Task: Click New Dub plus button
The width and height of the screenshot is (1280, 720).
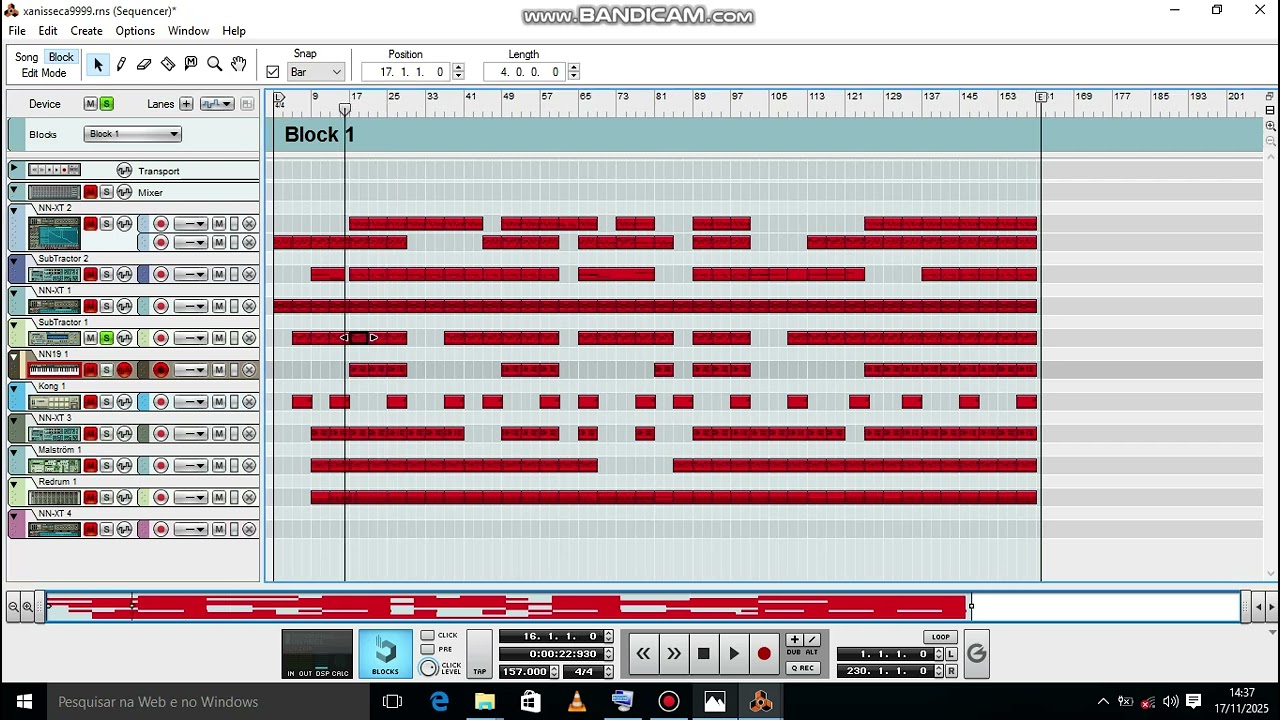Action: click(x=794, y=640)
